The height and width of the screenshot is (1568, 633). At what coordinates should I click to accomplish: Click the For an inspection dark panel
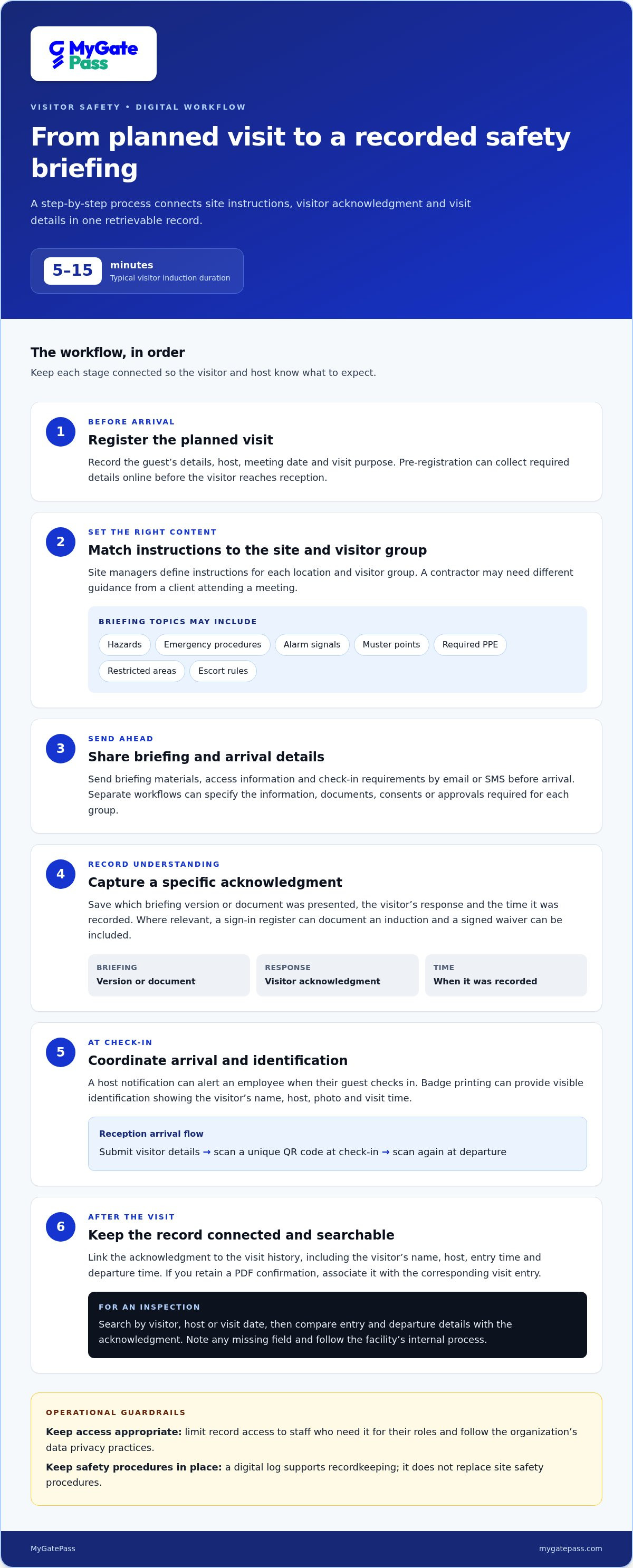click(338, 1324)
